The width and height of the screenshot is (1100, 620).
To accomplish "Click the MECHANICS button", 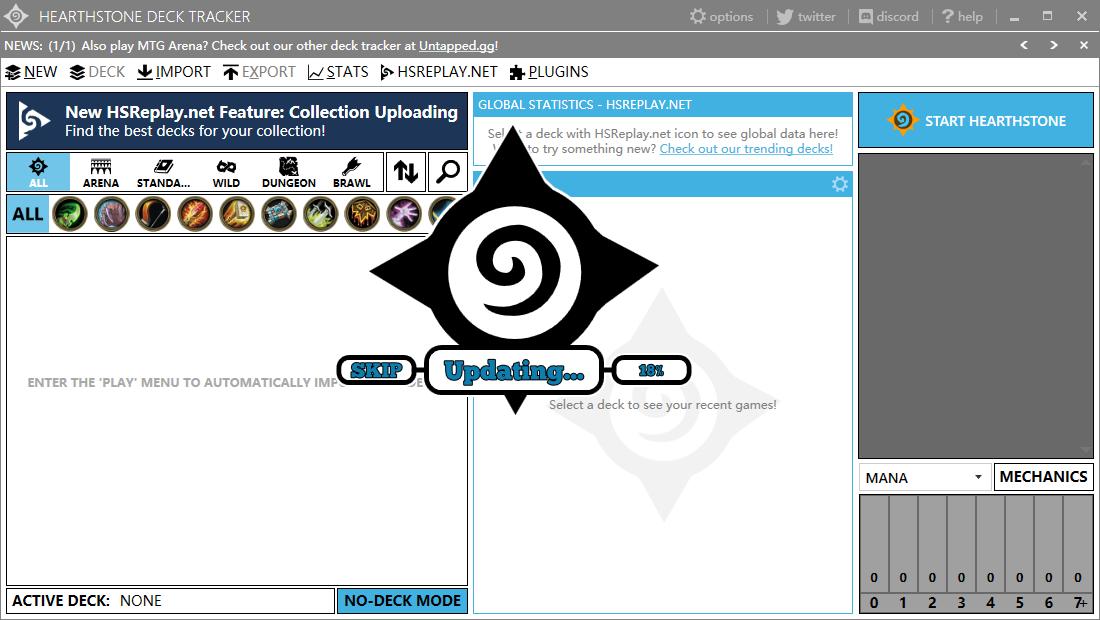I will coord(1043,477).
